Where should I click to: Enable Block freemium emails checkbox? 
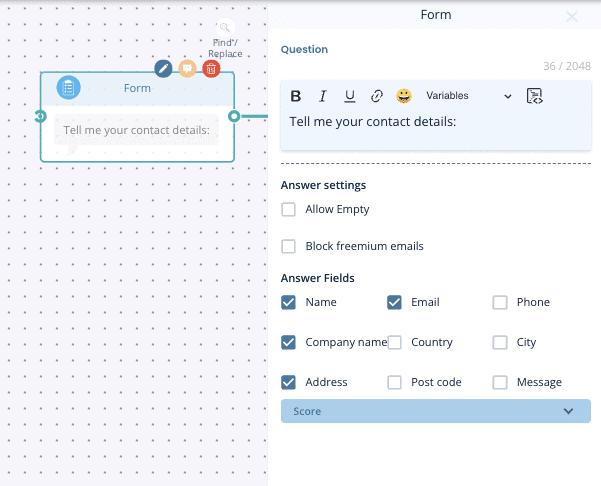[x=288, y=246]
